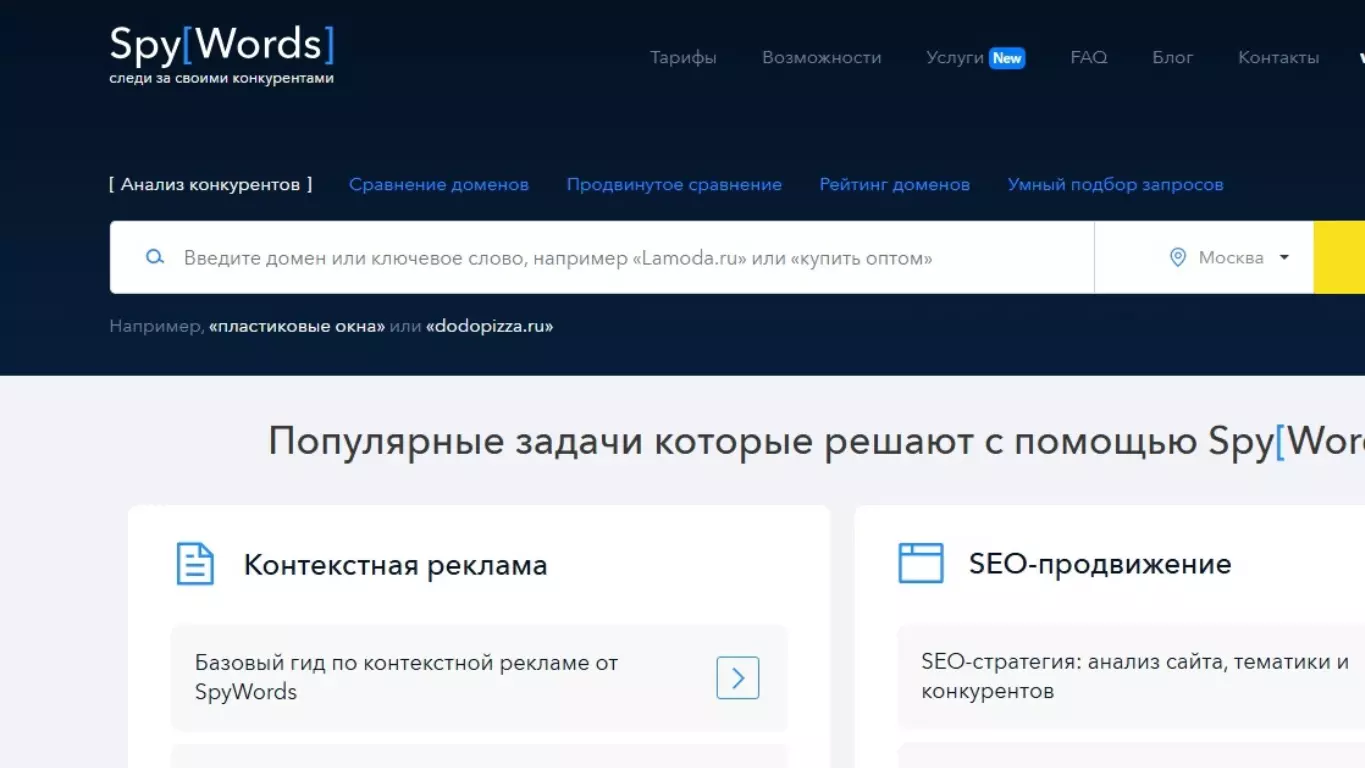
Task: Open the Блог menu item
Action: (x=1173, y=58)
